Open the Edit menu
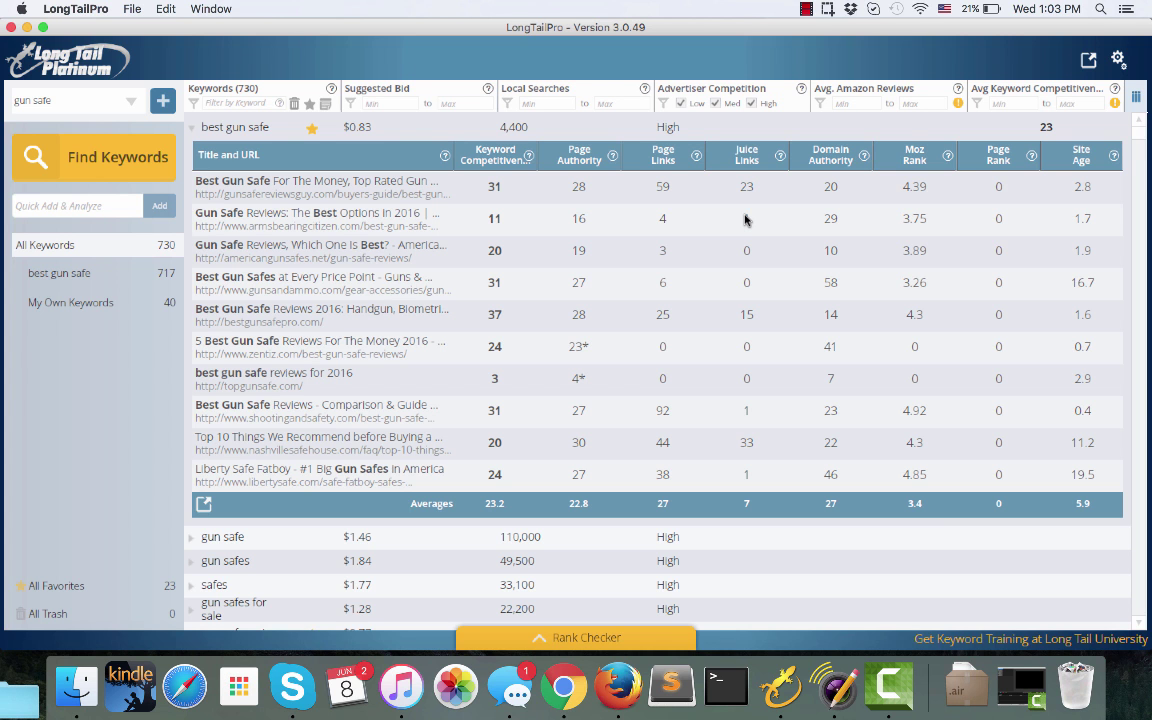1152x720 pixels. pos(165,9)
